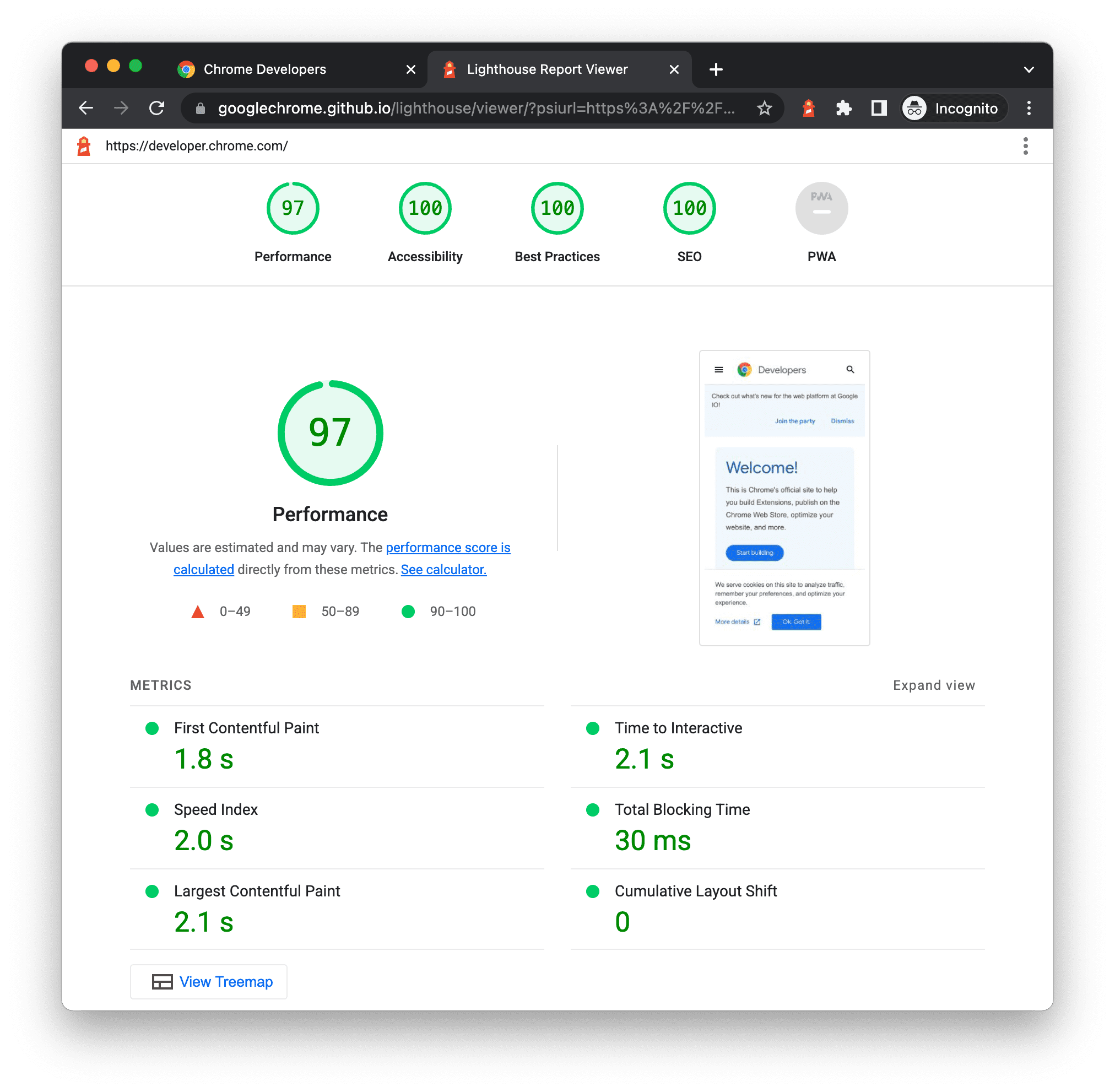The height and width of the screenshot is (1092, 1115).
Task: Click the Accessibility score circle icon
Action: pyautogui.click(x=425, y=210)
